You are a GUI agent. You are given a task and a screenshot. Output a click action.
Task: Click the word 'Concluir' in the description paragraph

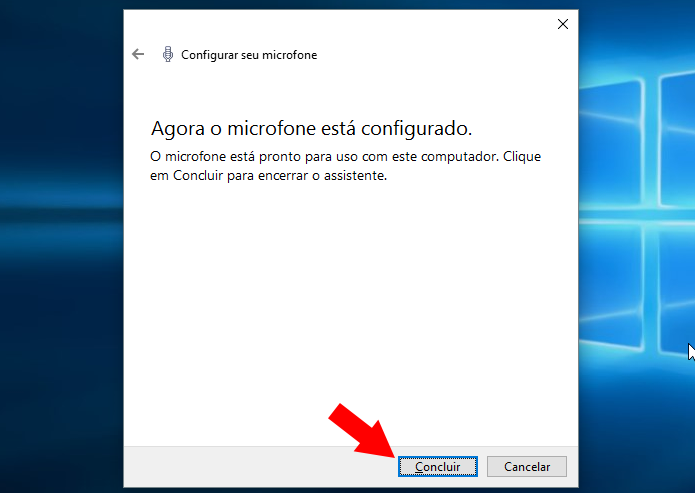(x=198, y=176)
